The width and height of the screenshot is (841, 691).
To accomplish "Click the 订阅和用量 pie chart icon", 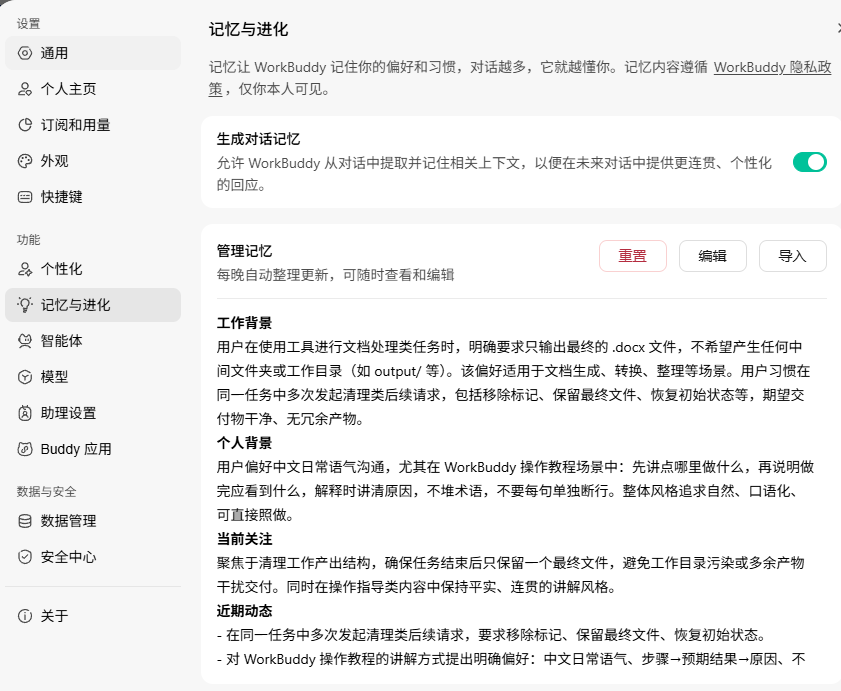I will point(25,125).
